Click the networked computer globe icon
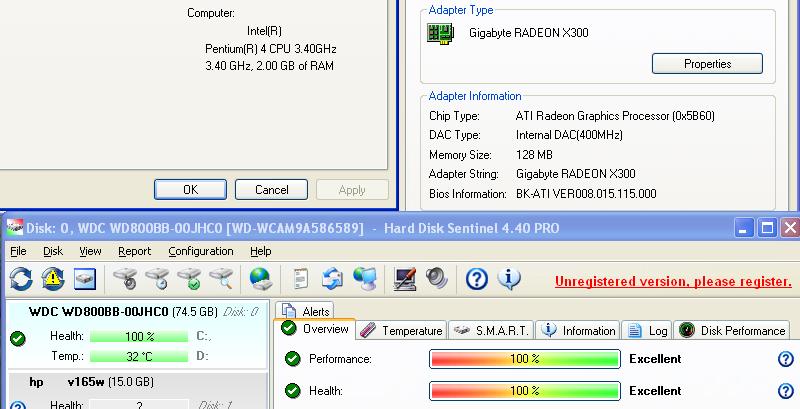Viewport: 800px width, 409px height. (364, 279)
